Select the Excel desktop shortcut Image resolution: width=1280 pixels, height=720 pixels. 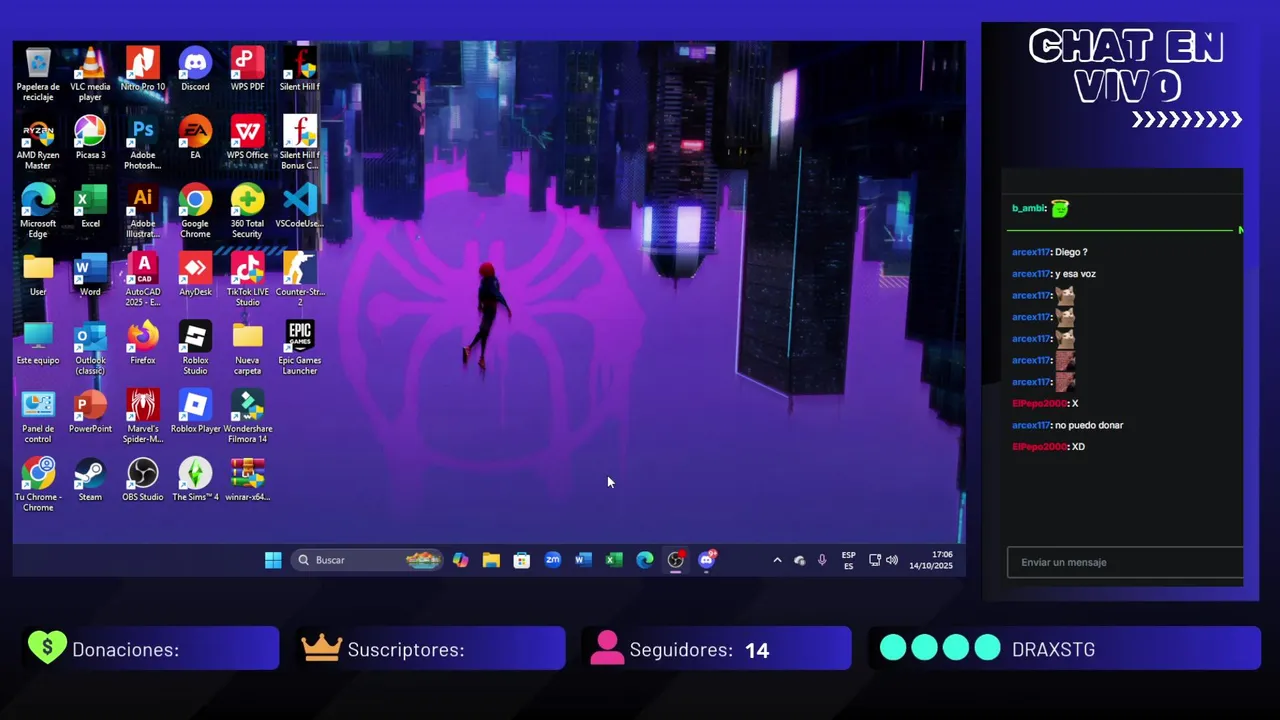[x=90, y=206]
